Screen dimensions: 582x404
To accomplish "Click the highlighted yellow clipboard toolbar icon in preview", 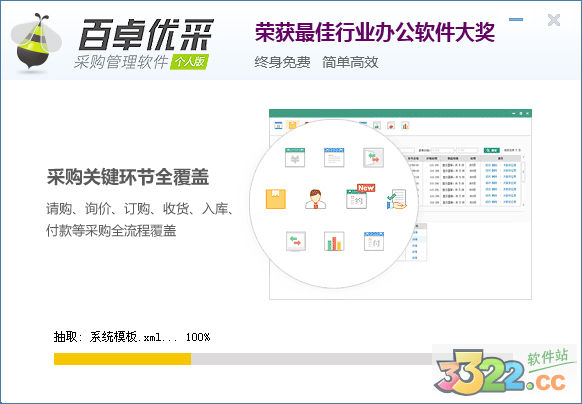I will coord(292,125).
